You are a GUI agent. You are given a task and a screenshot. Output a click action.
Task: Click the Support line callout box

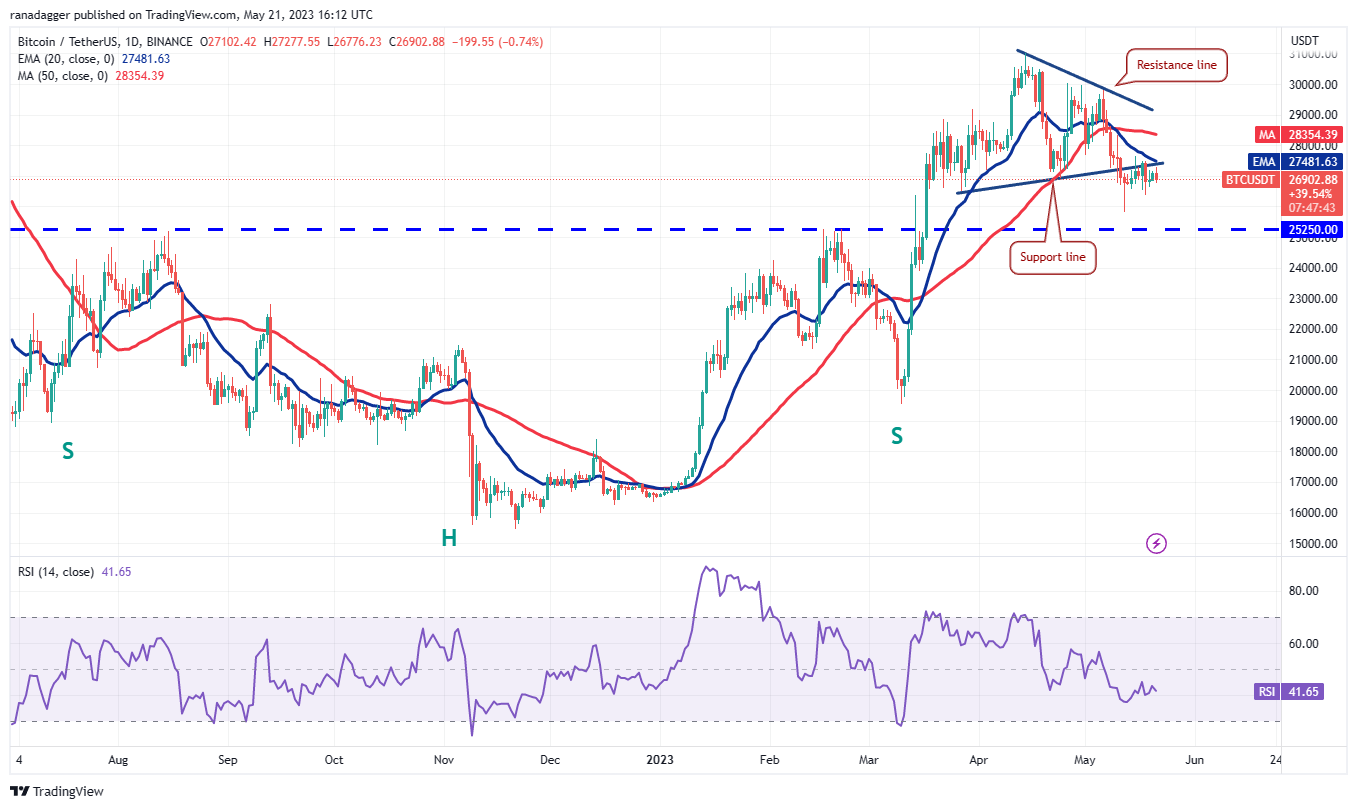[1052, 257]
